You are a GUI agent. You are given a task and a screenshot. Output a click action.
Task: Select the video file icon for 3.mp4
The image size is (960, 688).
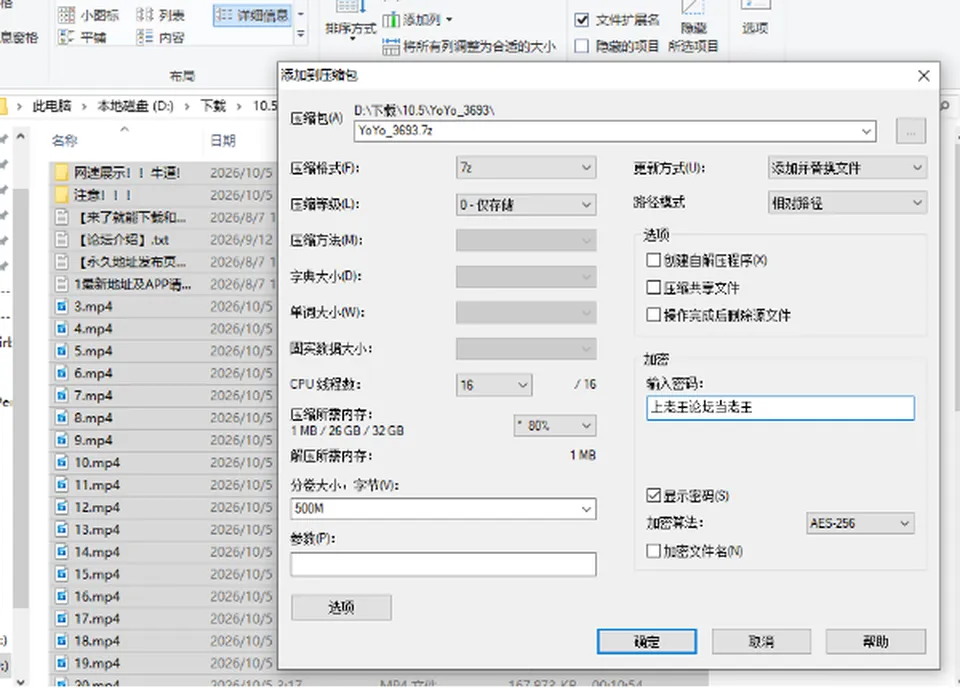tap(61, 306)
